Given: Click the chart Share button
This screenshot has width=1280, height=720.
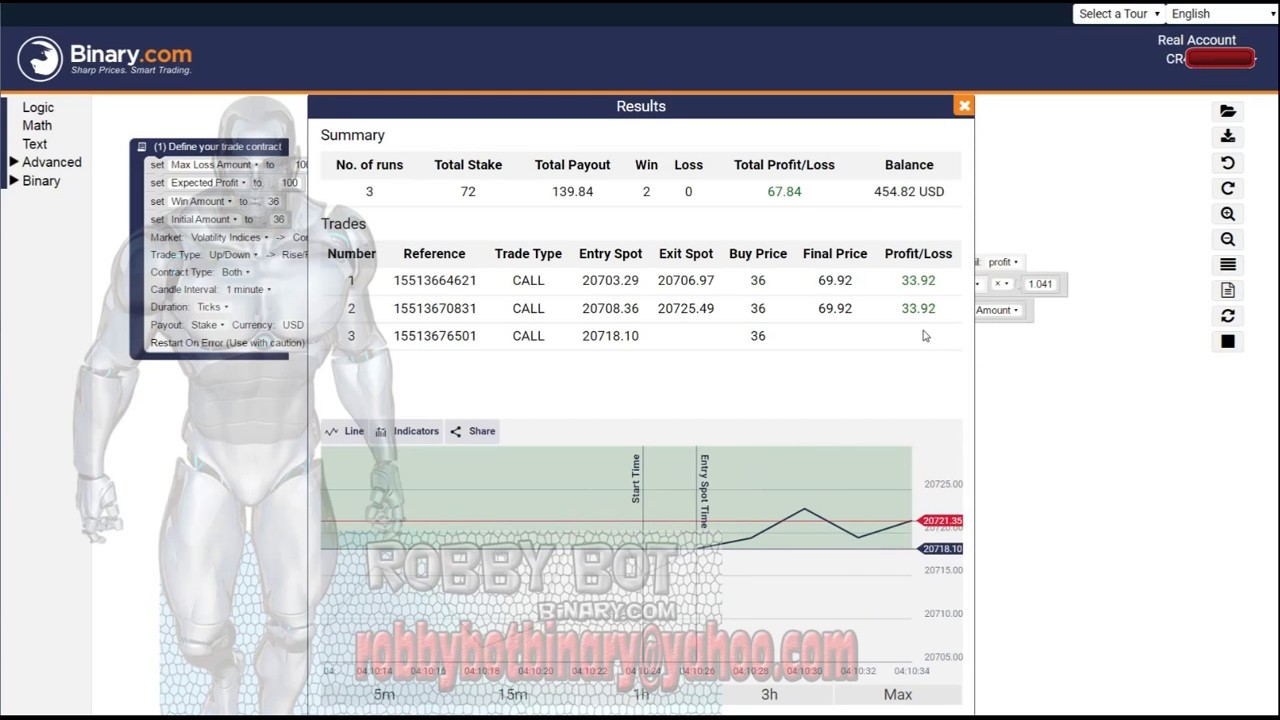Looking at the screenshot, I should [x=473, y=431].
